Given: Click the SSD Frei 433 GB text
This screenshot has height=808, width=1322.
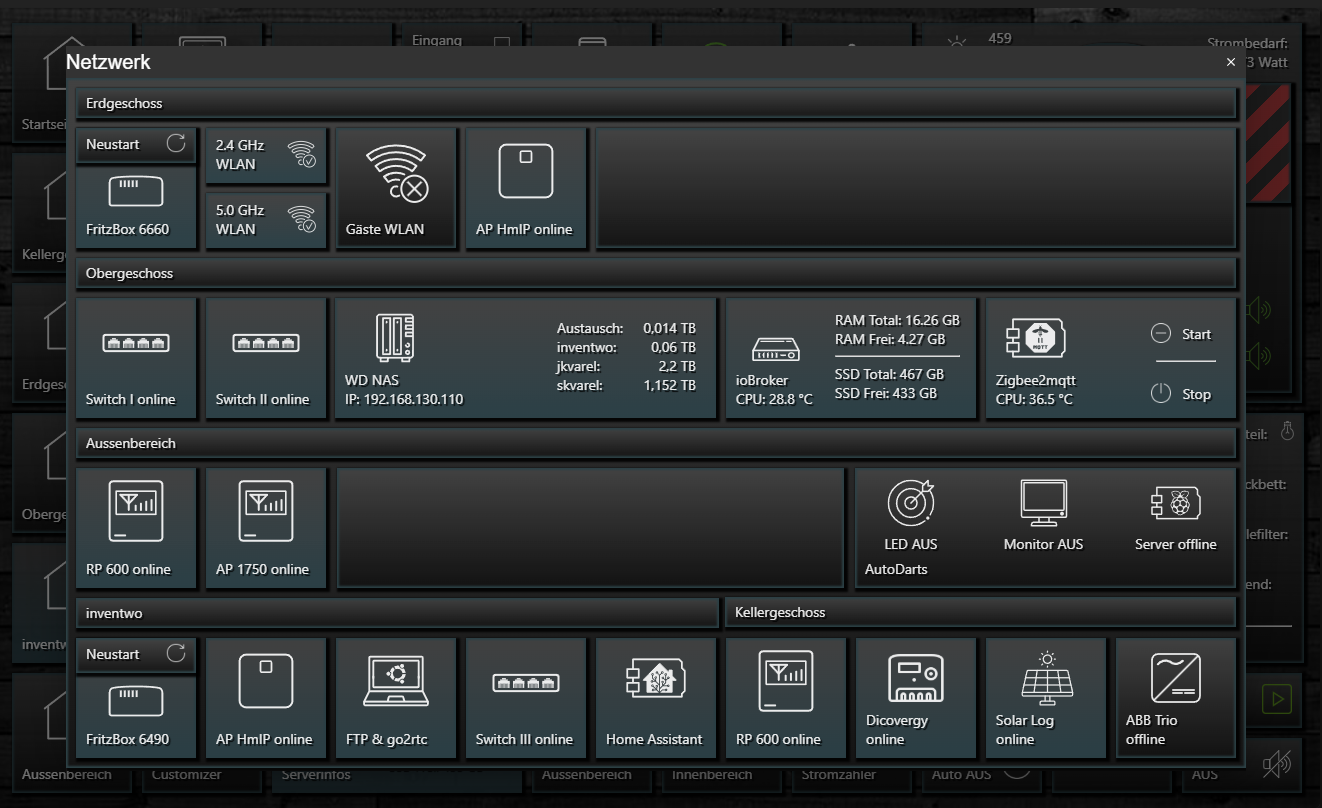Looking at the screenshot, I should [886, 393].
